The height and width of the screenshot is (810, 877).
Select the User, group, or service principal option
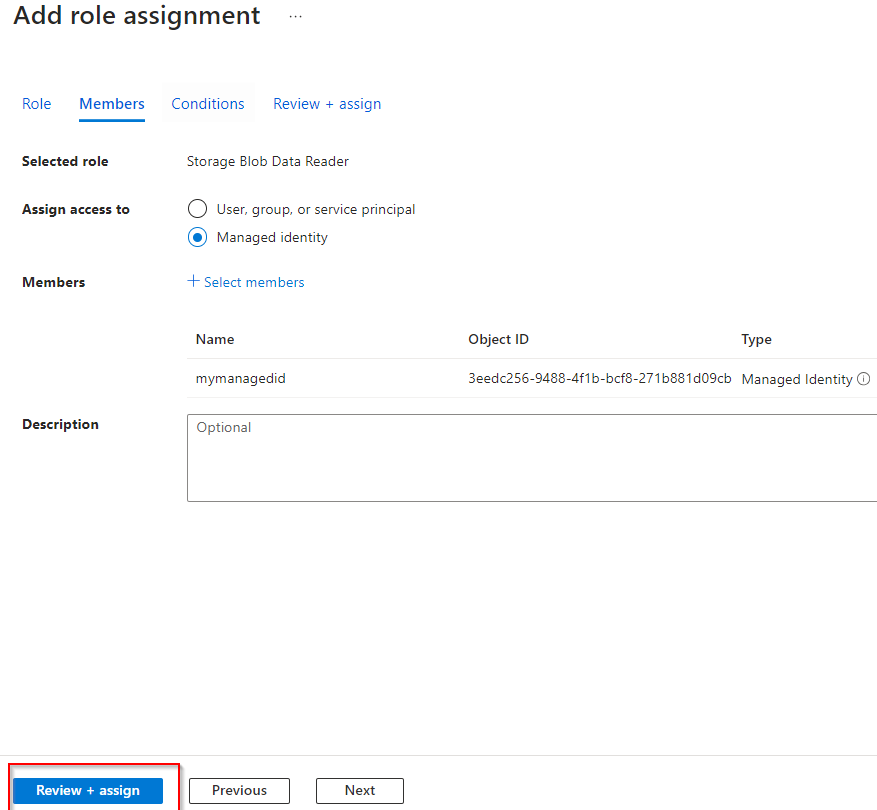click(x=198, y=209)
